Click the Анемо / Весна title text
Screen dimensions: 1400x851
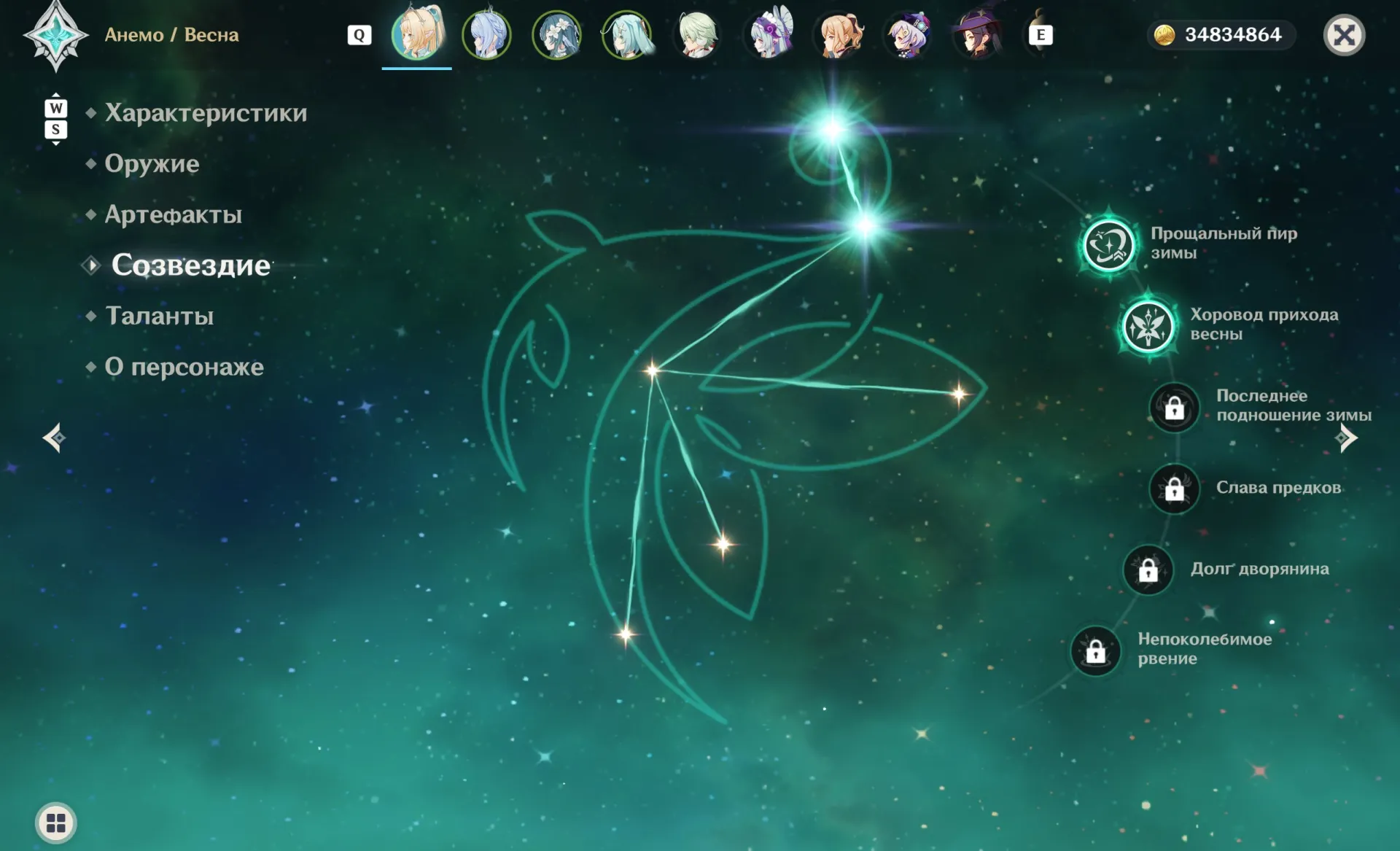click(x=171, y=35)
